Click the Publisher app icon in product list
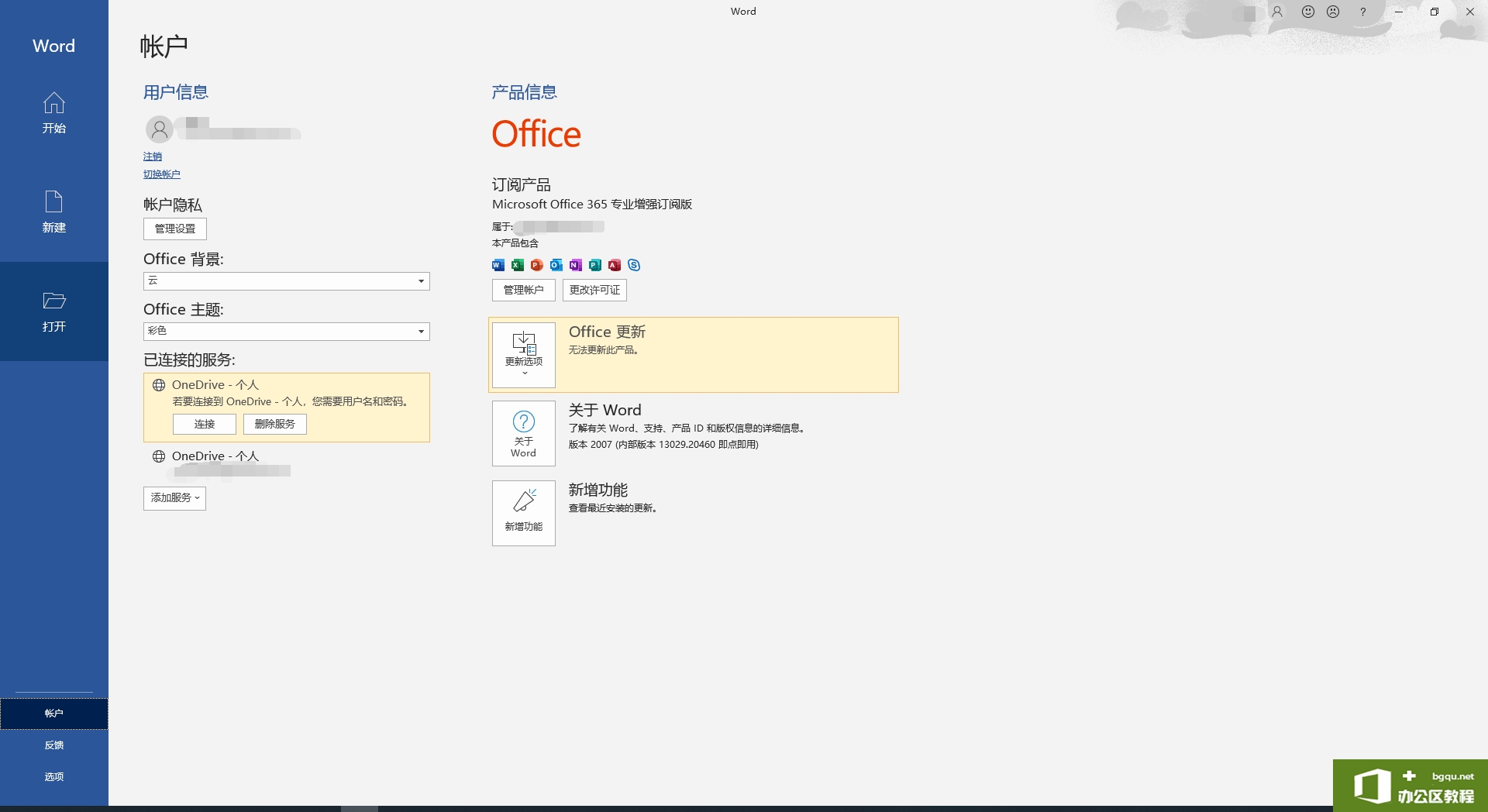The image size is (1488, 812). click(x=595, y=265)
